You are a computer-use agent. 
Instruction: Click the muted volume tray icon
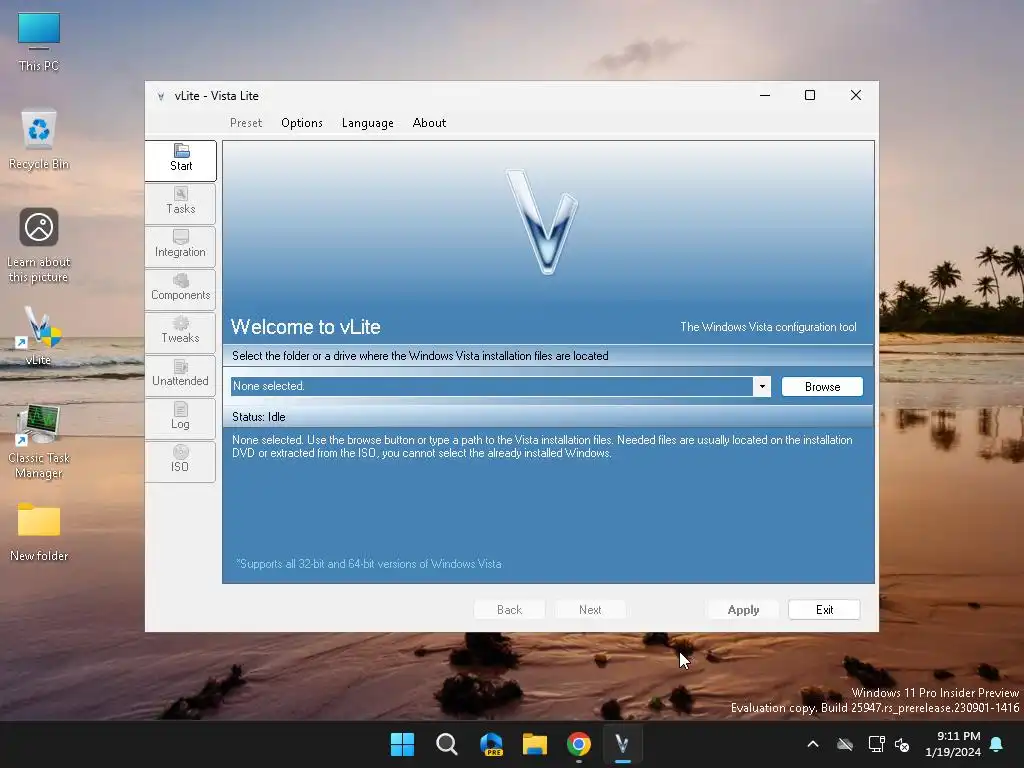tap(902, 744)
